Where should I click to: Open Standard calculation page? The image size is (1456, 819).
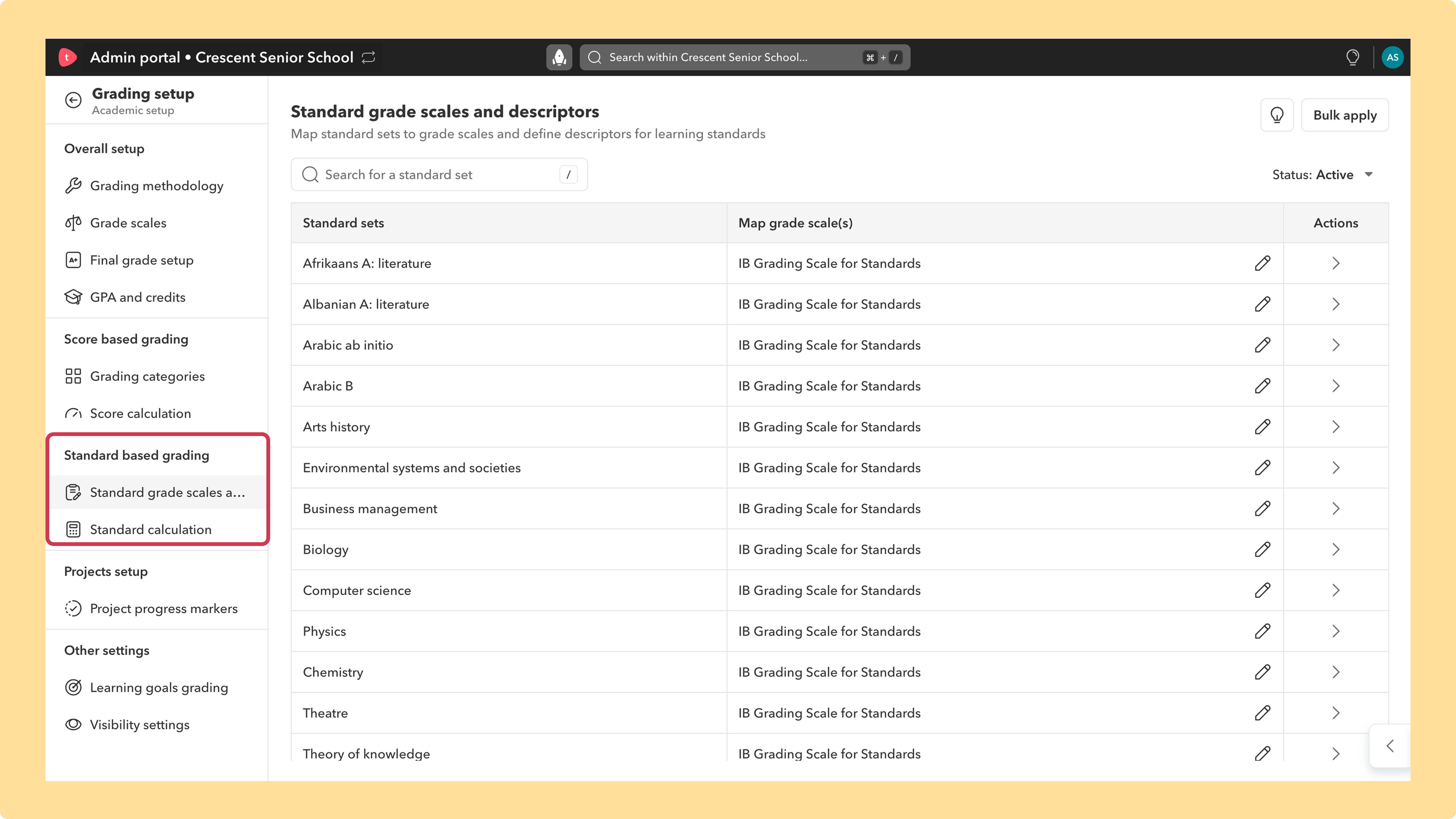[157, 530]
